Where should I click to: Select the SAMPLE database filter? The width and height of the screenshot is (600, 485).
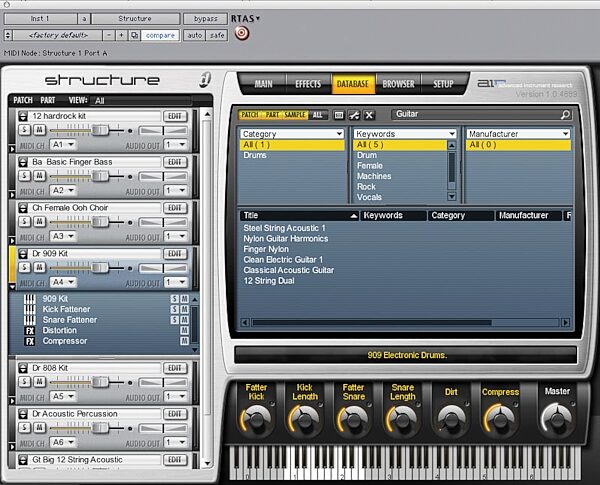295,115
